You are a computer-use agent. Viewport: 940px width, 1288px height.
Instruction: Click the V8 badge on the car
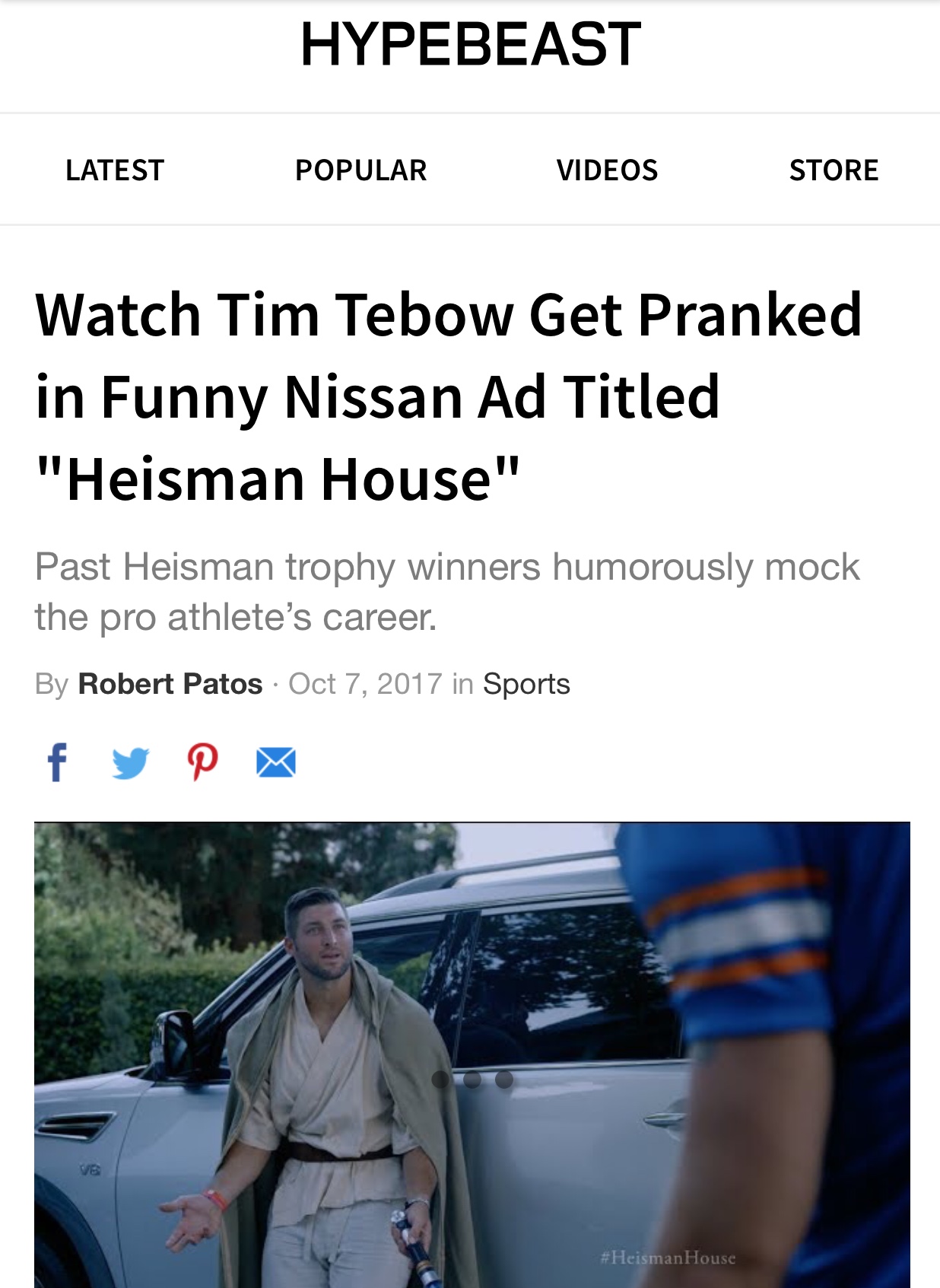tap(90, 1169)
